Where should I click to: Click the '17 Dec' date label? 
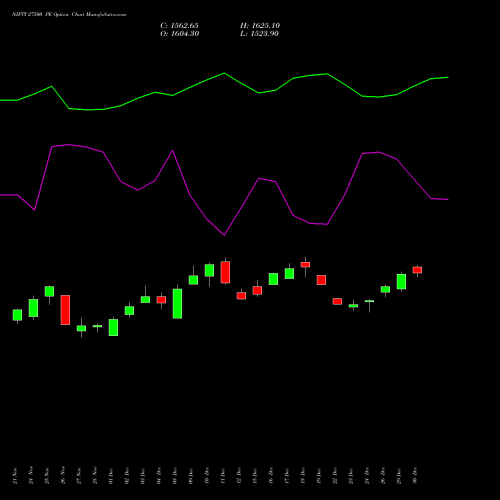[x=287, y=476]
